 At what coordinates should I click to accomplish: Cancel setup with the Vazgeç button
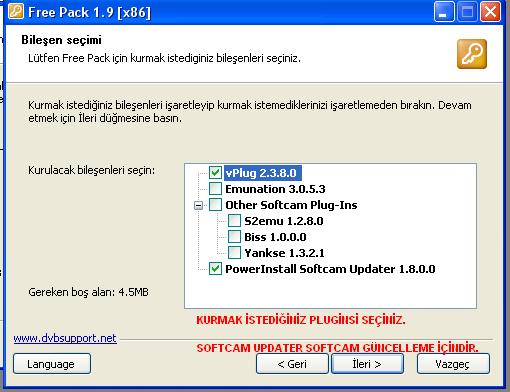point(453,364)
